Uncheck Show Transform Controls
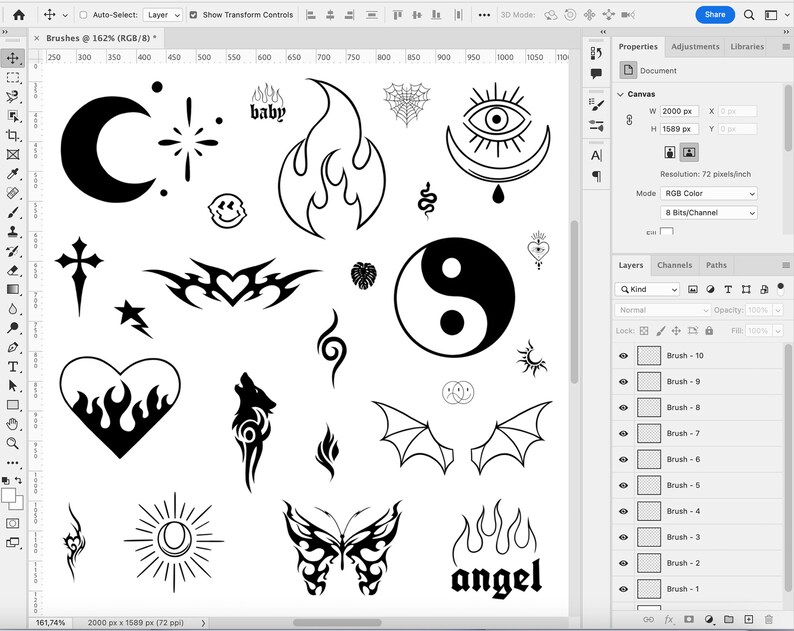The height and width of the screenshot is (631, 794). click(193, 15)
